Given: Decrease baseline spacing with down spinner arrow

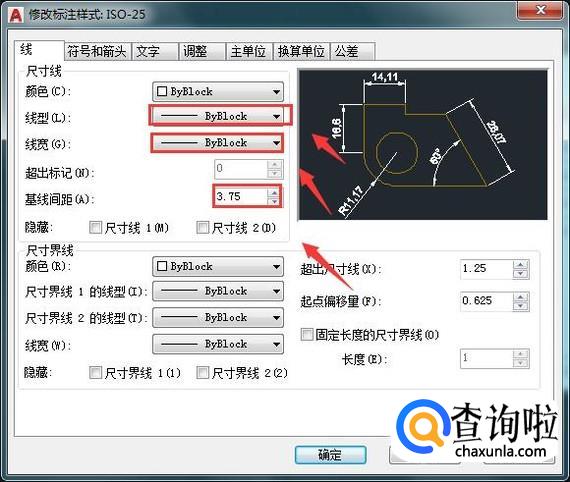Looking at the screenshot, I should click(274, 201).
